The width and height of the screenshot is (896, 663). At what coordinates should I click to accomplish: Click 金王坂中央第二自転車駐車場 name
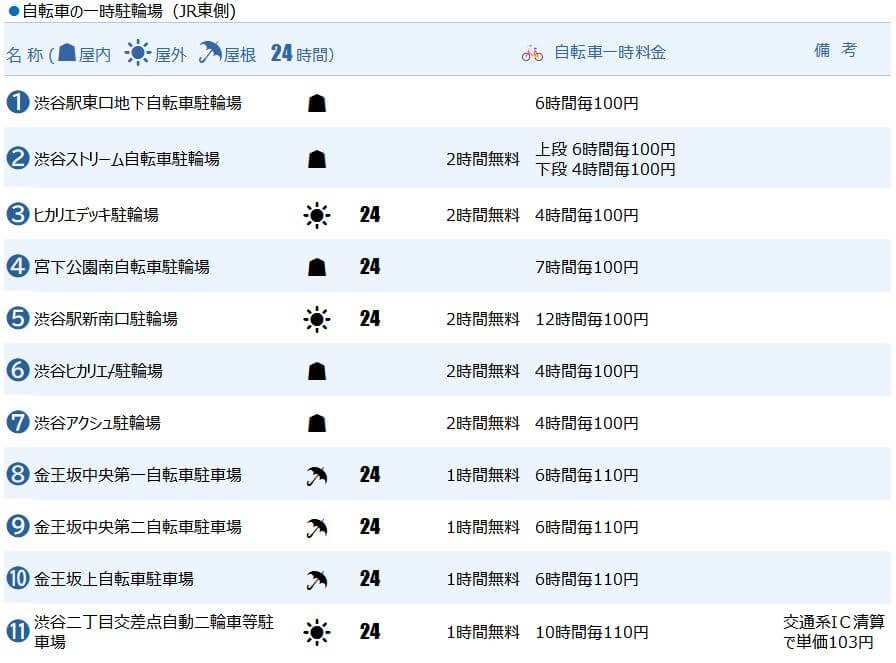[137, 527]
